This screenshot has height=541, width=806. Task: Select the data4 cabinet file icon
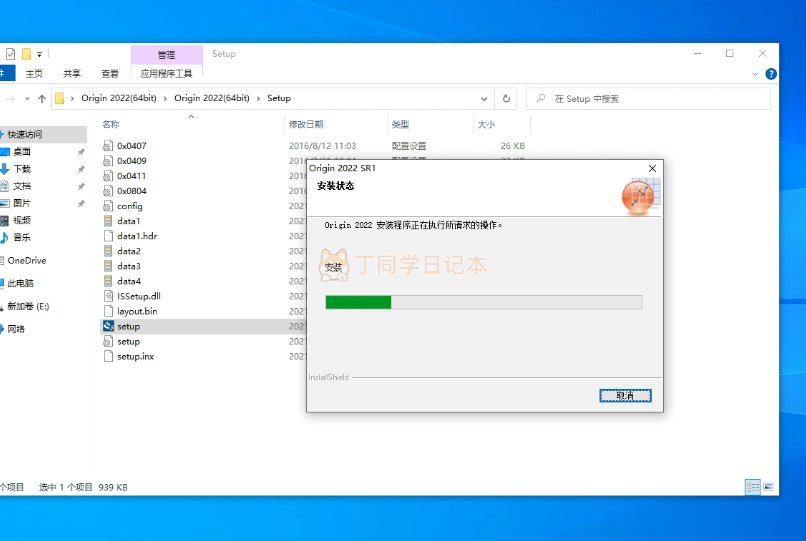click(108, 281)
